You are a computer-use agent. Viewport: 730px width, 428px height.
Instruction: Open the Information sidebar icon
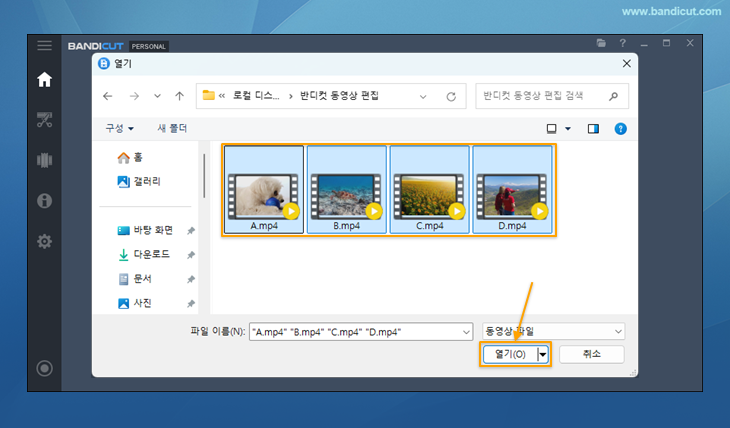tap(44, 201)
